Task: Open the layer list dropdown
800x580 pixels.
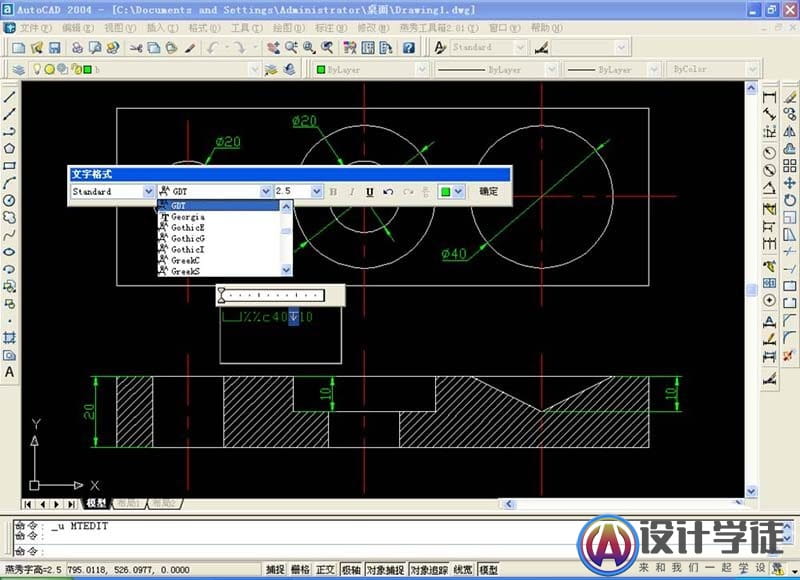Action: [254, 69]
